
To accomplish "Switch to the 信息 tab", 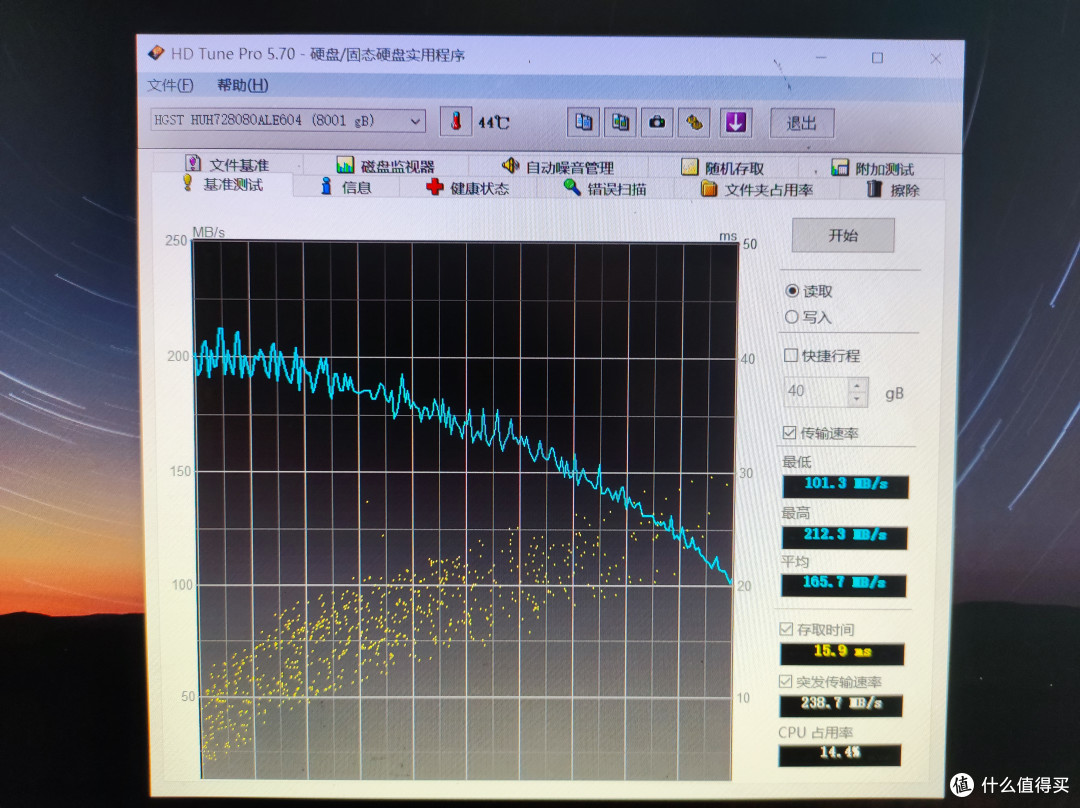I will tap(346, 187).
